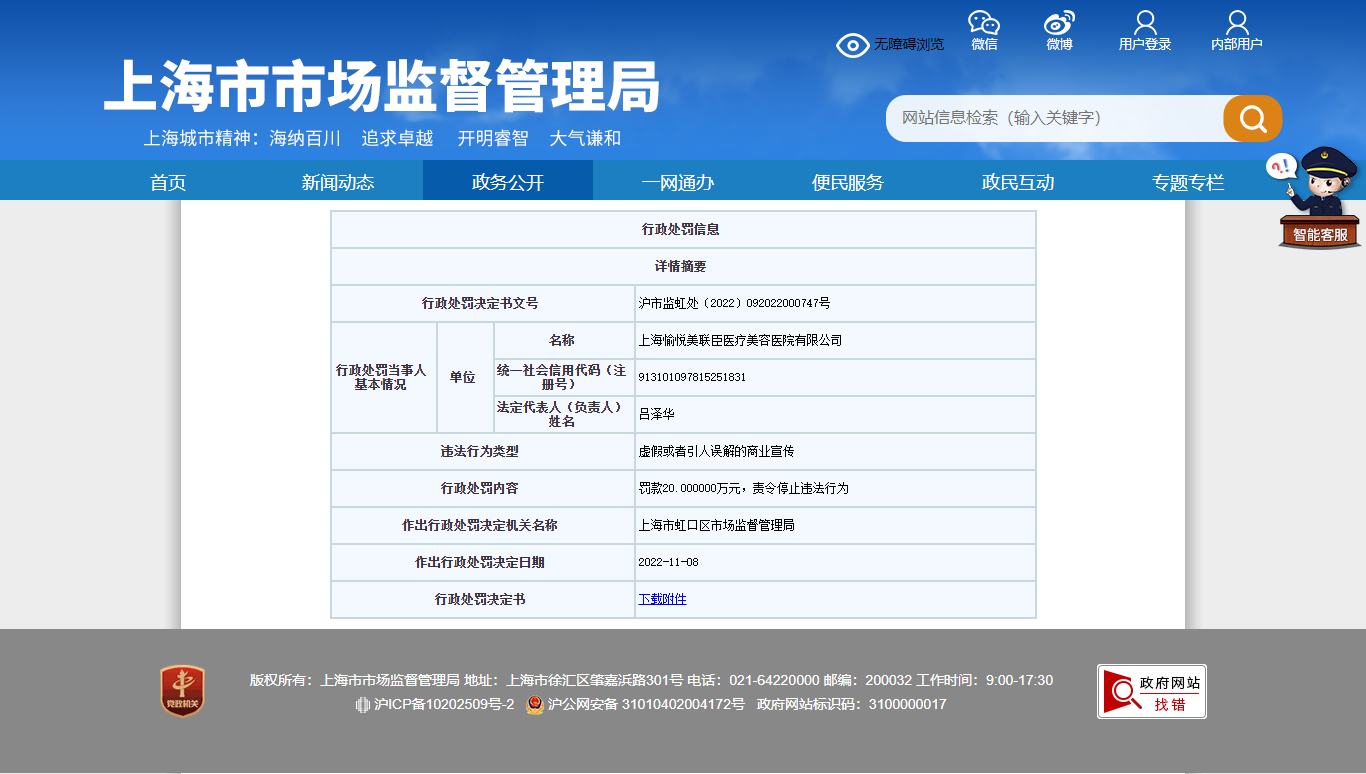Navigate to 政民互动 menu item
This screenshot has width=1366, height=774.
pyautogui.click(x=1018, y=182)
